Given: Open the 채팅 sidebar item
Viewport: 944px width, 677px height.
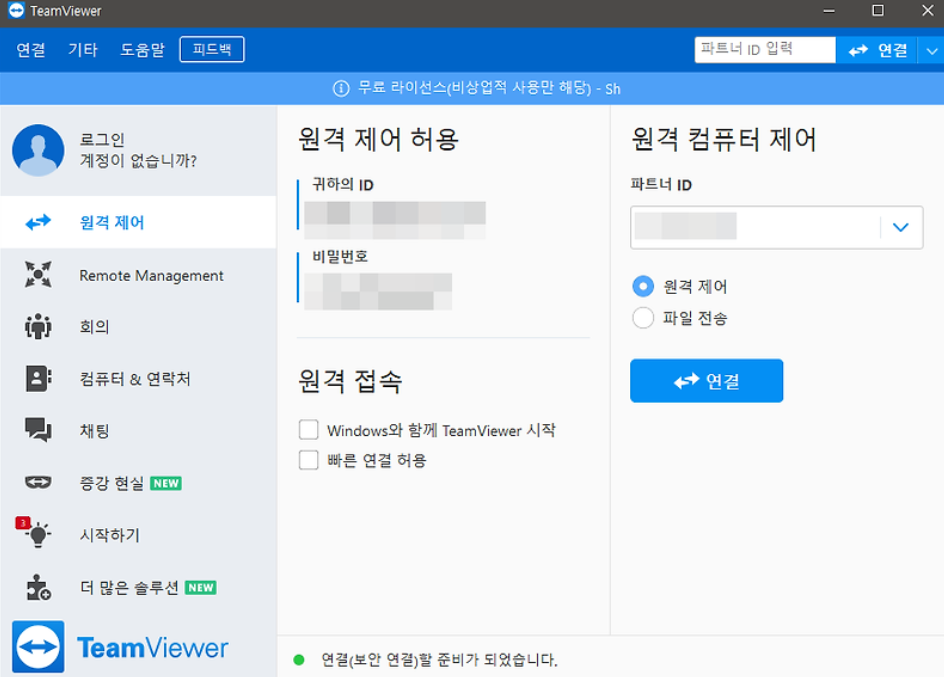Looking at the screenshot, I should point(138,430).
